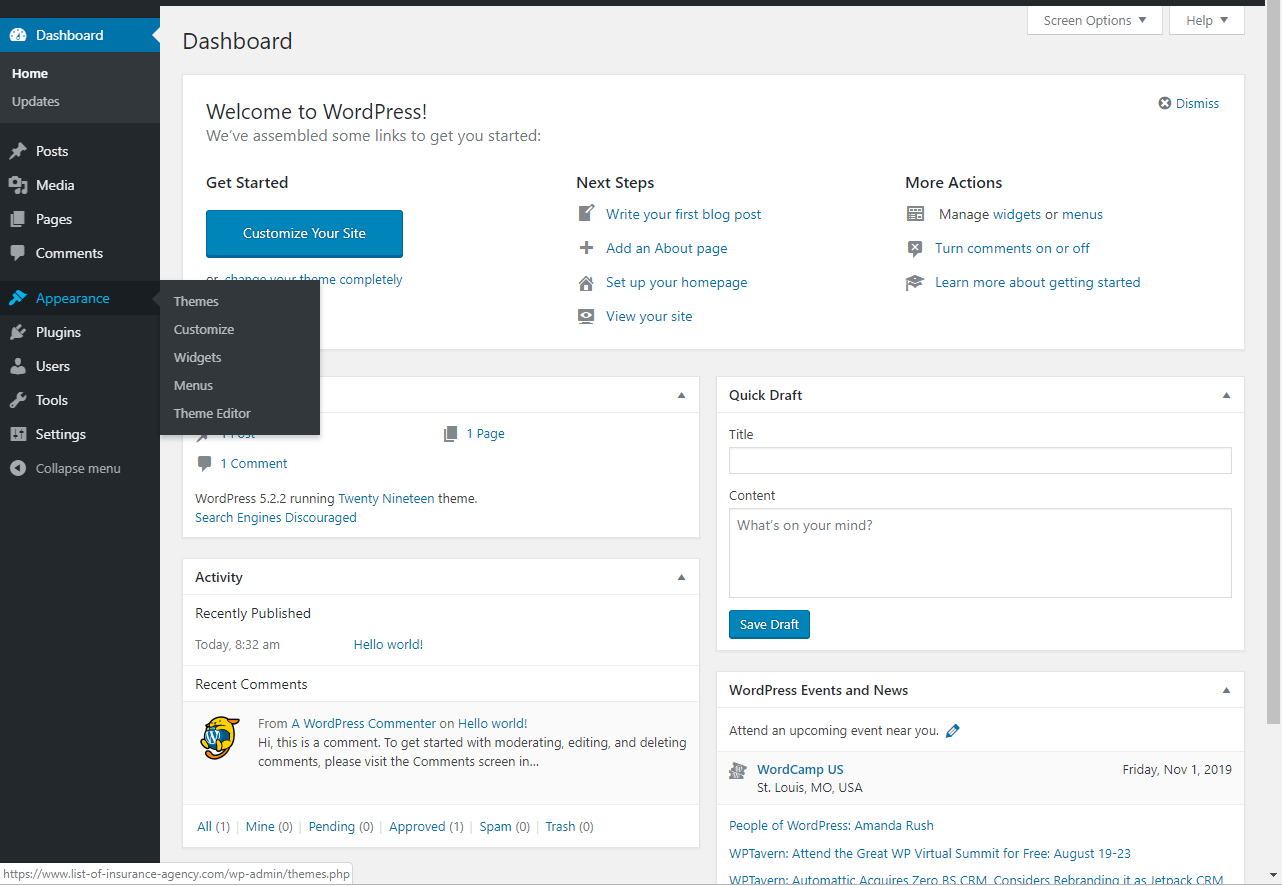Click the menus link in Manage widgets or menus

coord(1082,214)
